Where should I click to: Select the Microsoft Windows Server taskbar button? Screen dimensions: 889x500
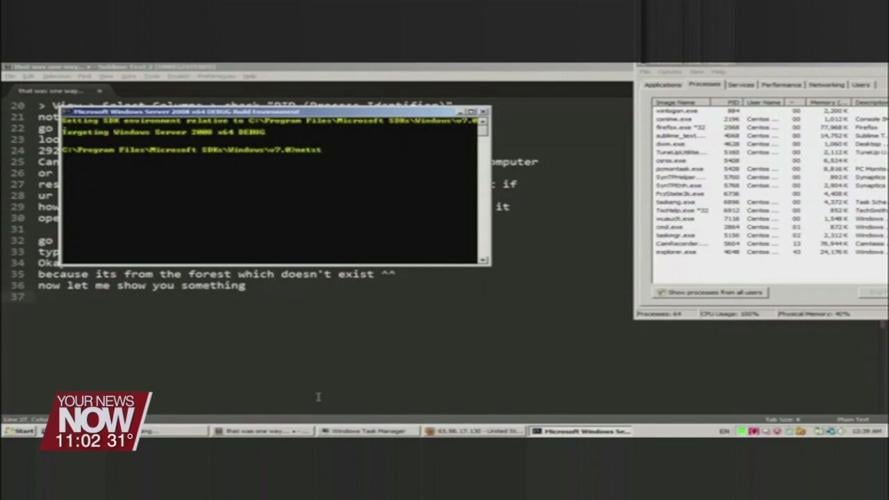click(x=581, y=431)
